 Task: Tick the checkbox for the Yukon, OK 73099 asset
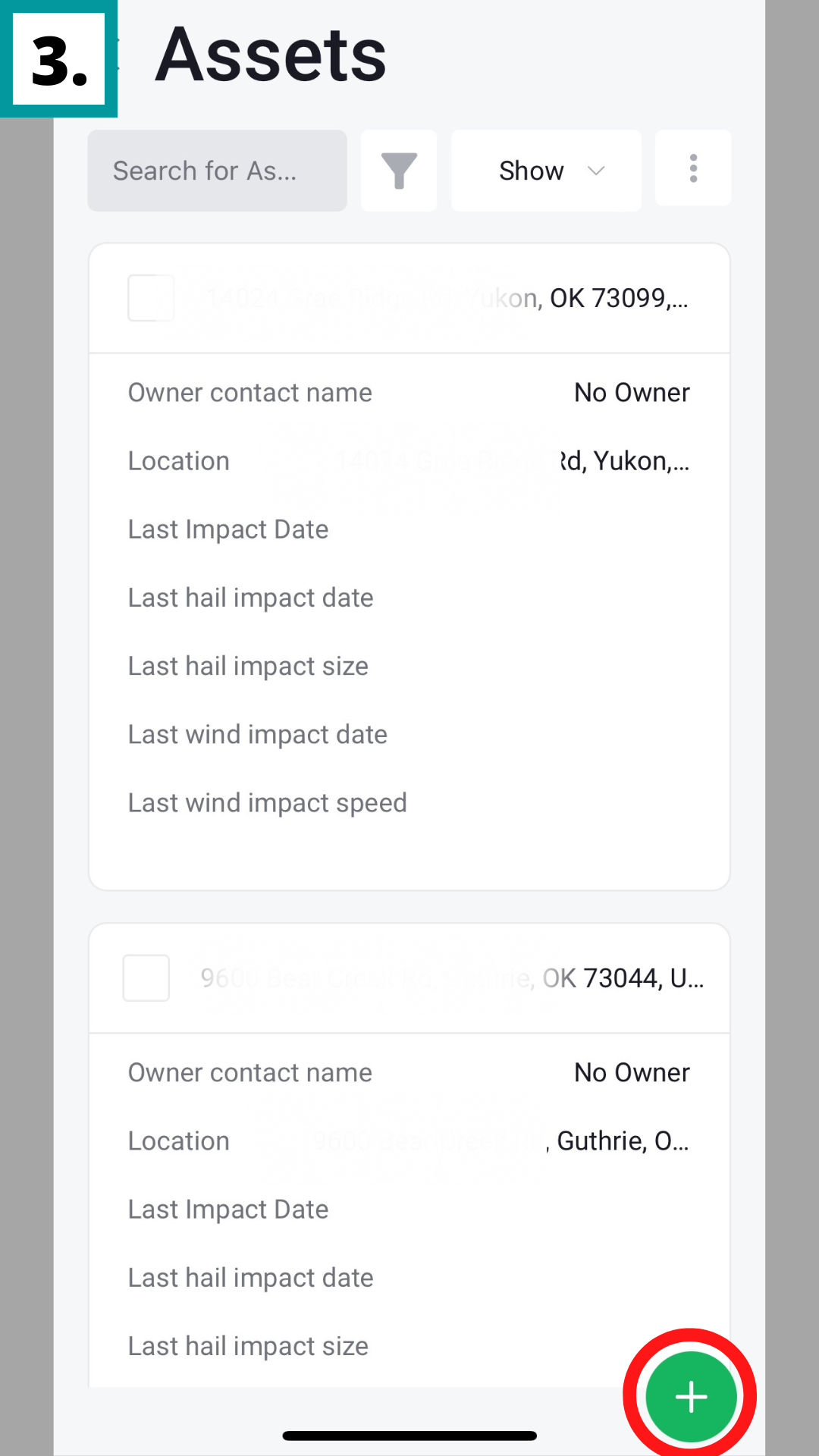click(150, 298)
